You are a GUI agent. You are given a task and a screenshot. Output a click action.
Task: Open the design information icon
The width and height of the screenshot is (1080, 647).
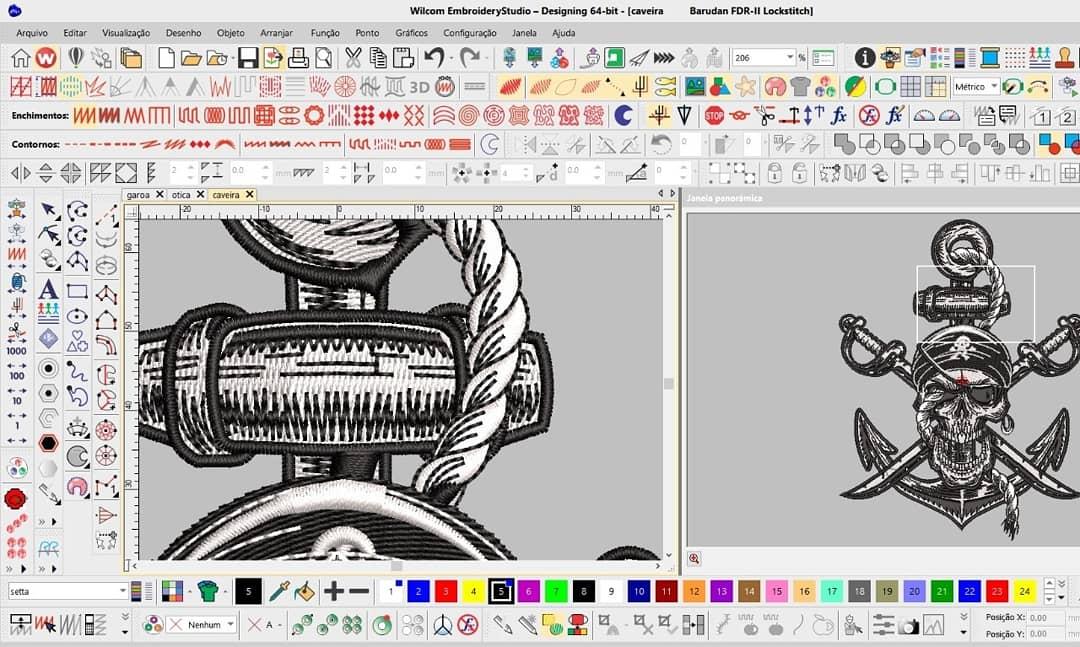[865, 58]
